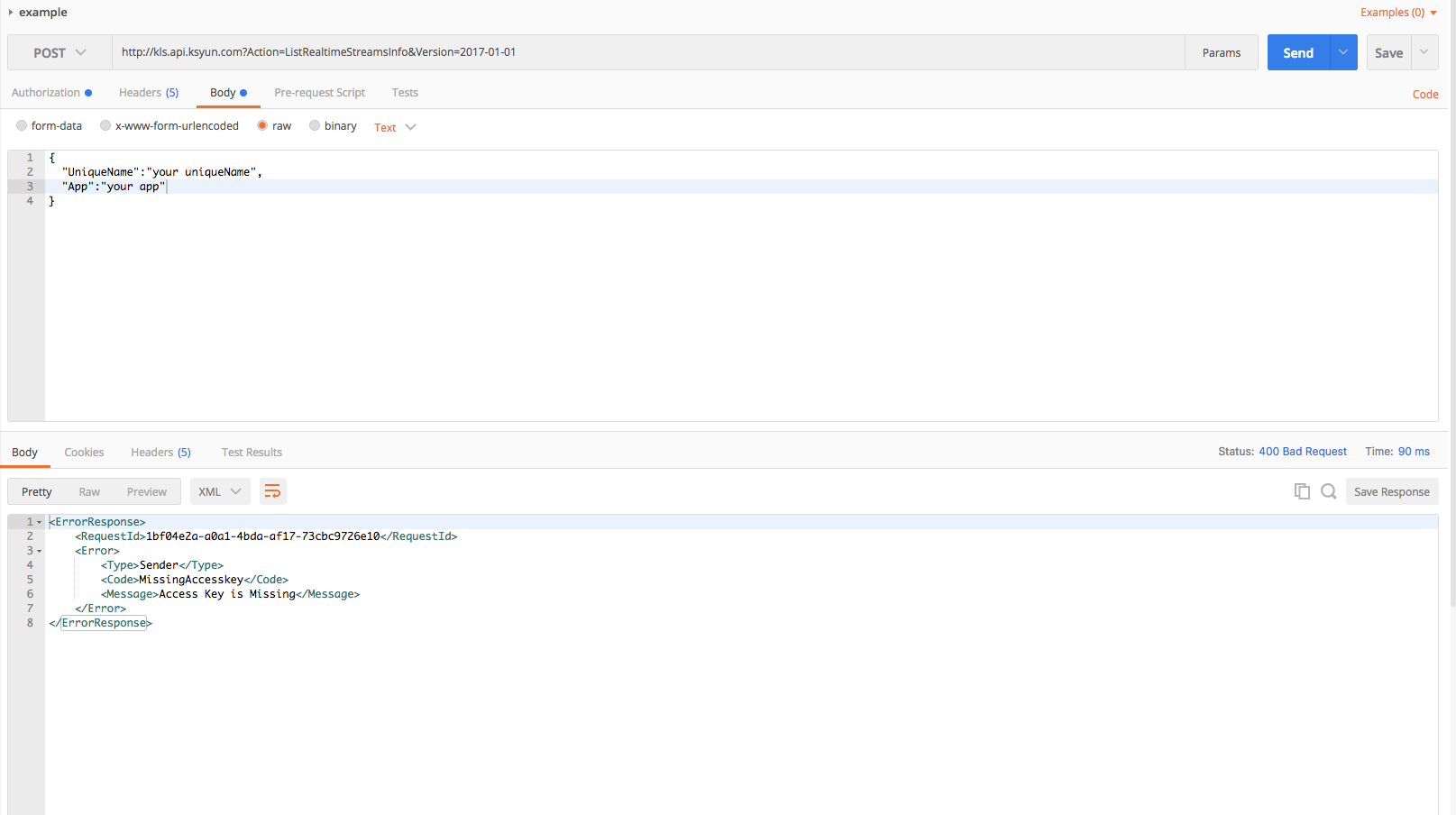Open the Text content type dropdown
The image size is (1456, 815).
(x=395, y=127)
